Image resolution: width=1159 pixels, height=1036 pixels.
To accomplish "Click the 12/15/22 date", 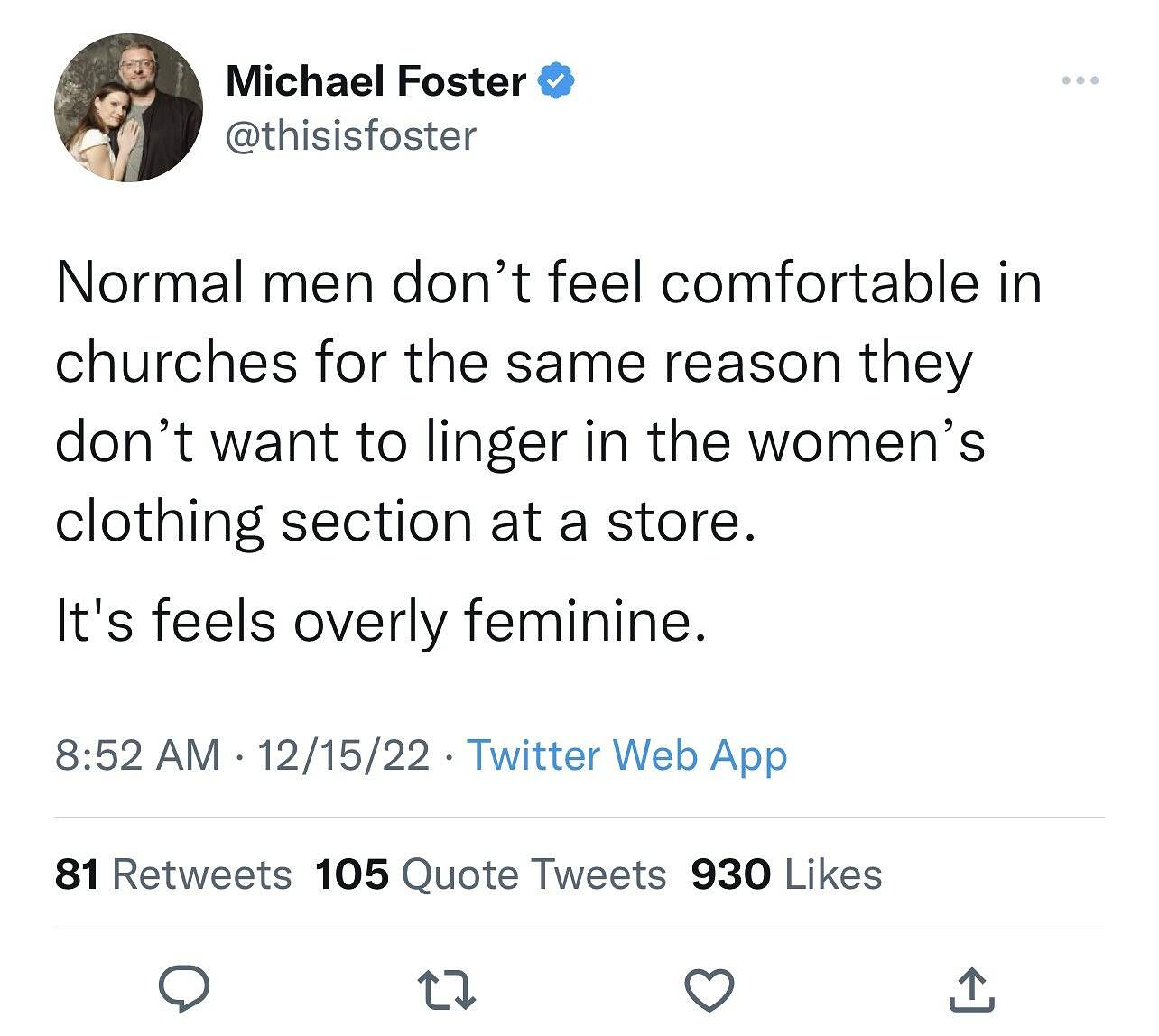I will click(344, 755).
